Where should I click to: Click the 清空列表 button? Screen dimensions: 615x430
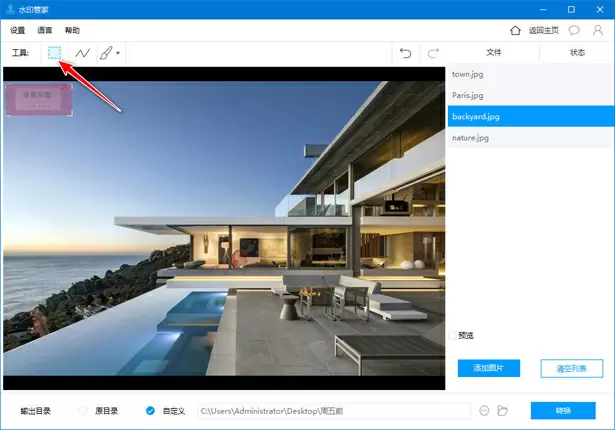point(571,368)
